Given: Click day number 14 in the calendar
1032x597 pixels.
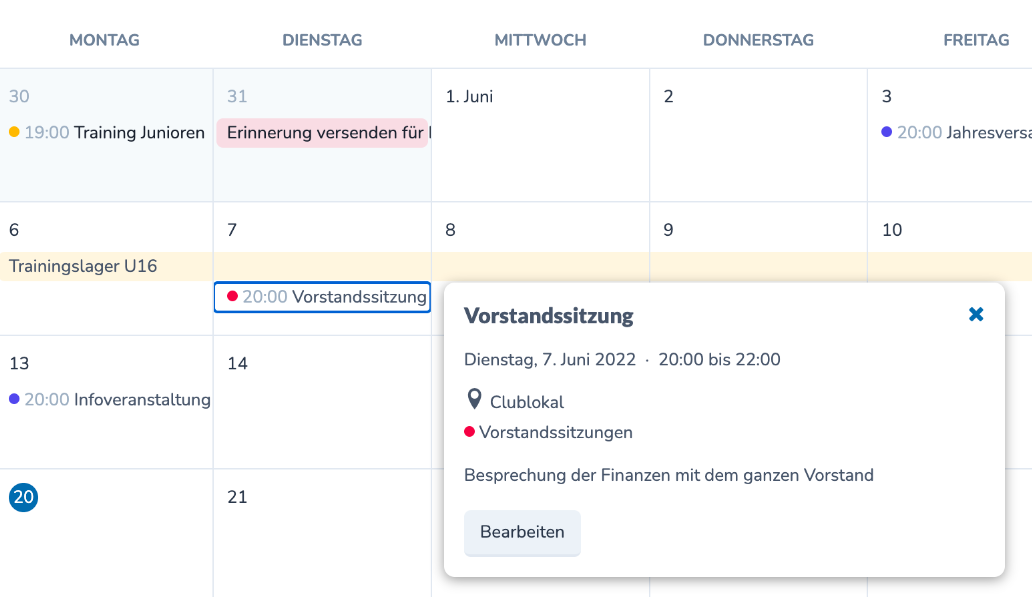Looking at the screenshot, I should tap(237, 363).
